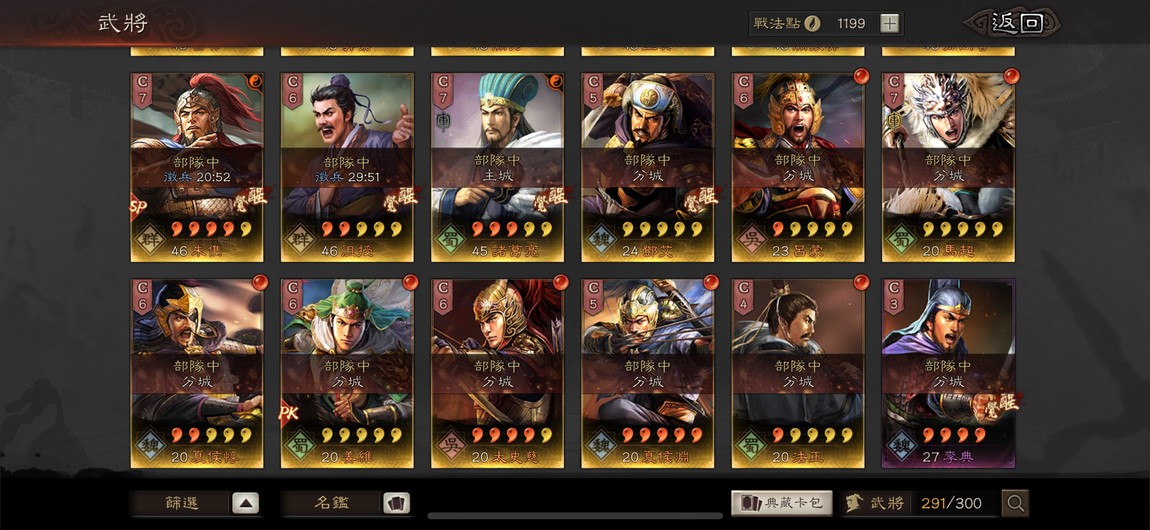Click the magnifier search icon
Screen dimensions: 1150x530
click(1015, 503)
